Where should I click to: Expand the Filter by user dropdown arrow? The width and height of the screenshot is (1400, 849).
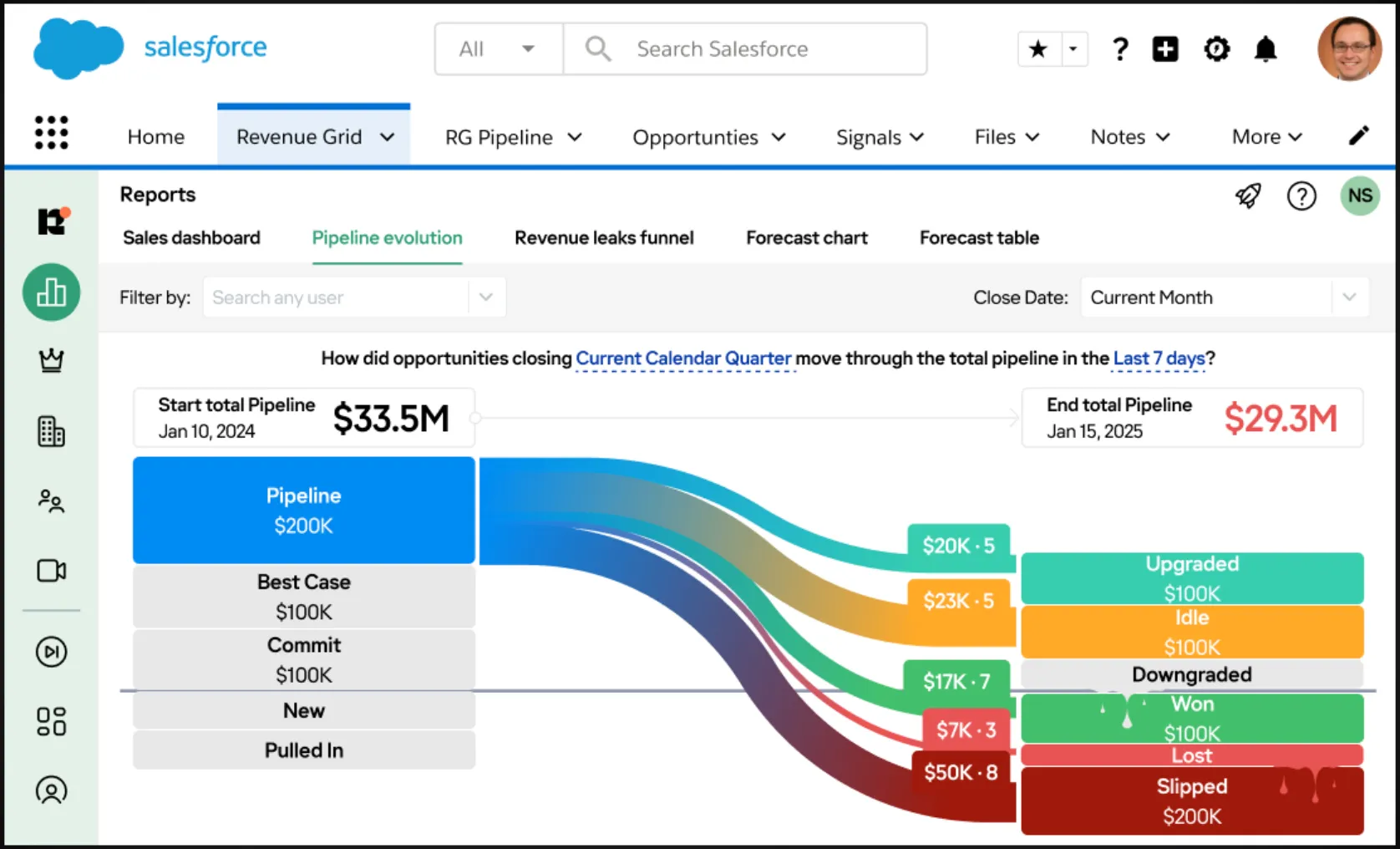coord(486,297)
